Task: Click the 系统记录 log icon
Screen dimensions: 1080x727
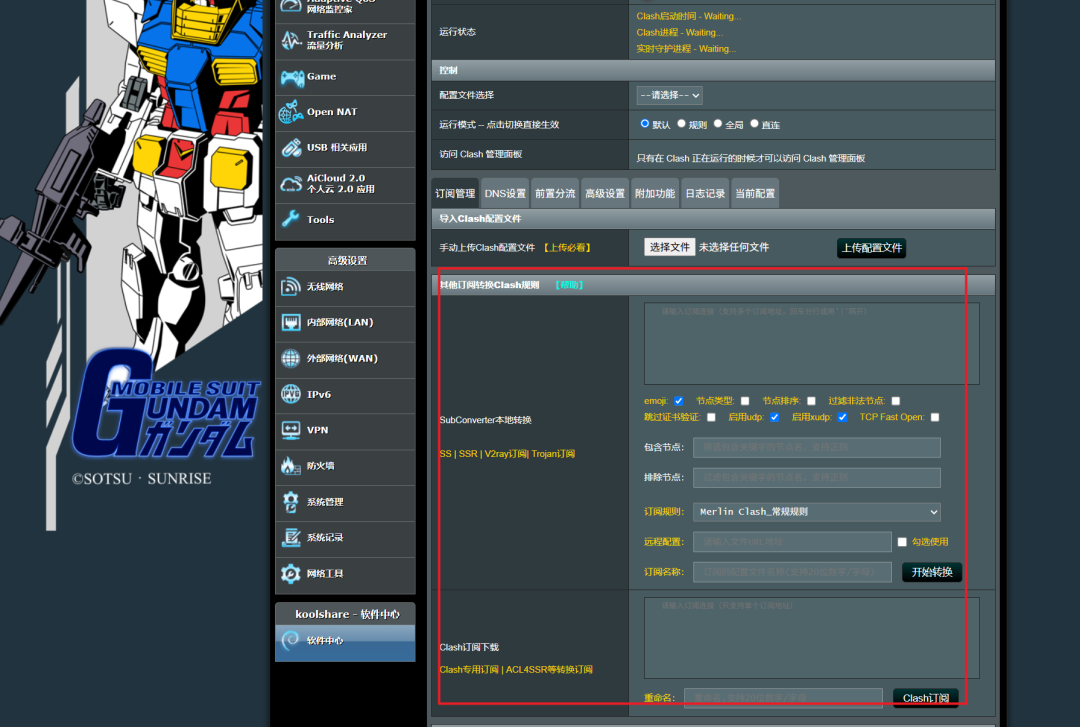Action: 291,537
